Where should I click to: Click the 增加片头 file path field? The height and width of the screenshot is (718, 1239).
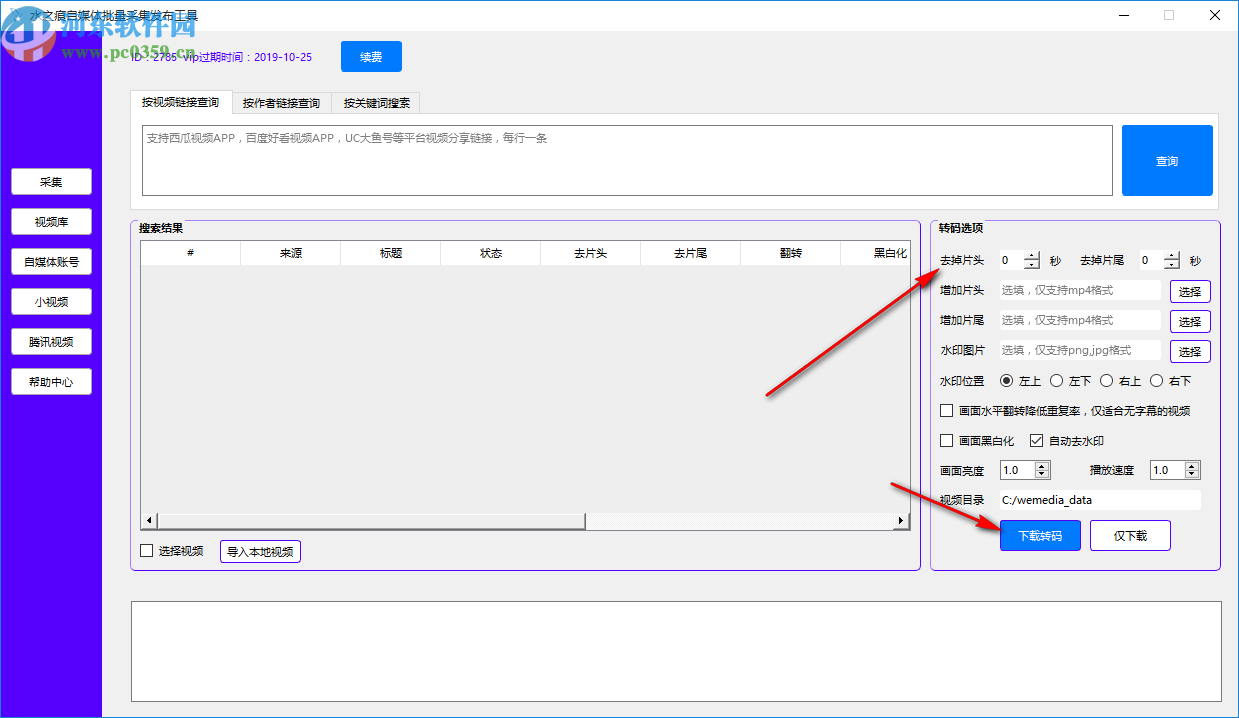(x=1080, y=291)
